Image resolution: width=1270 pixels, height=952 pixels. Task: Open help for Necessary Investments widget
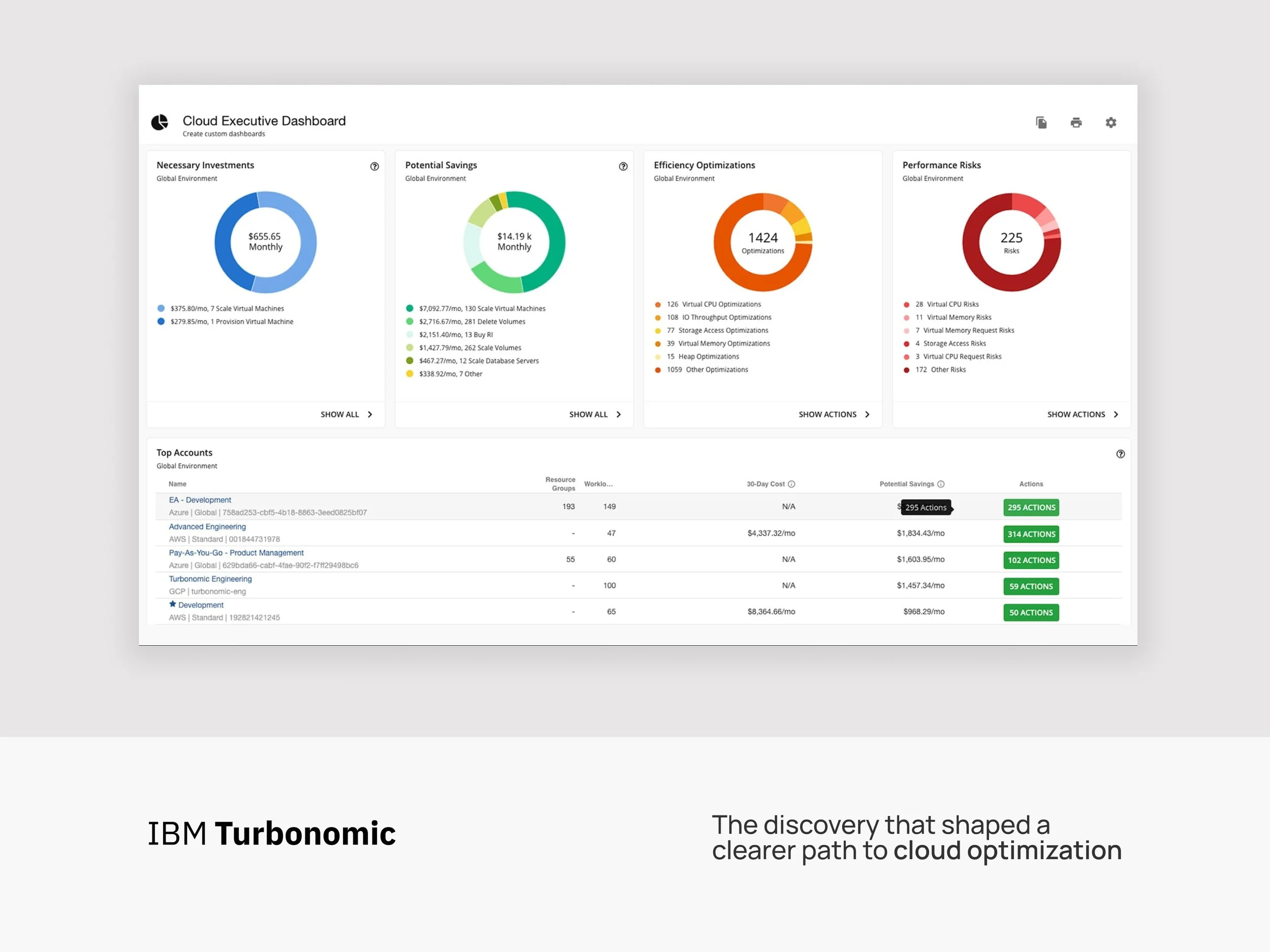coord(374,167)
